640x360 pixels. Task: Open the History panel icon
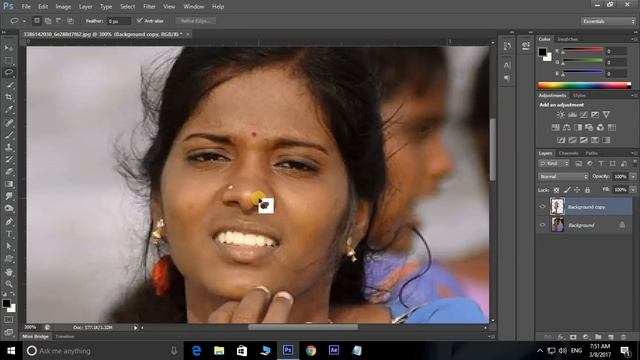tap(507, 46)
